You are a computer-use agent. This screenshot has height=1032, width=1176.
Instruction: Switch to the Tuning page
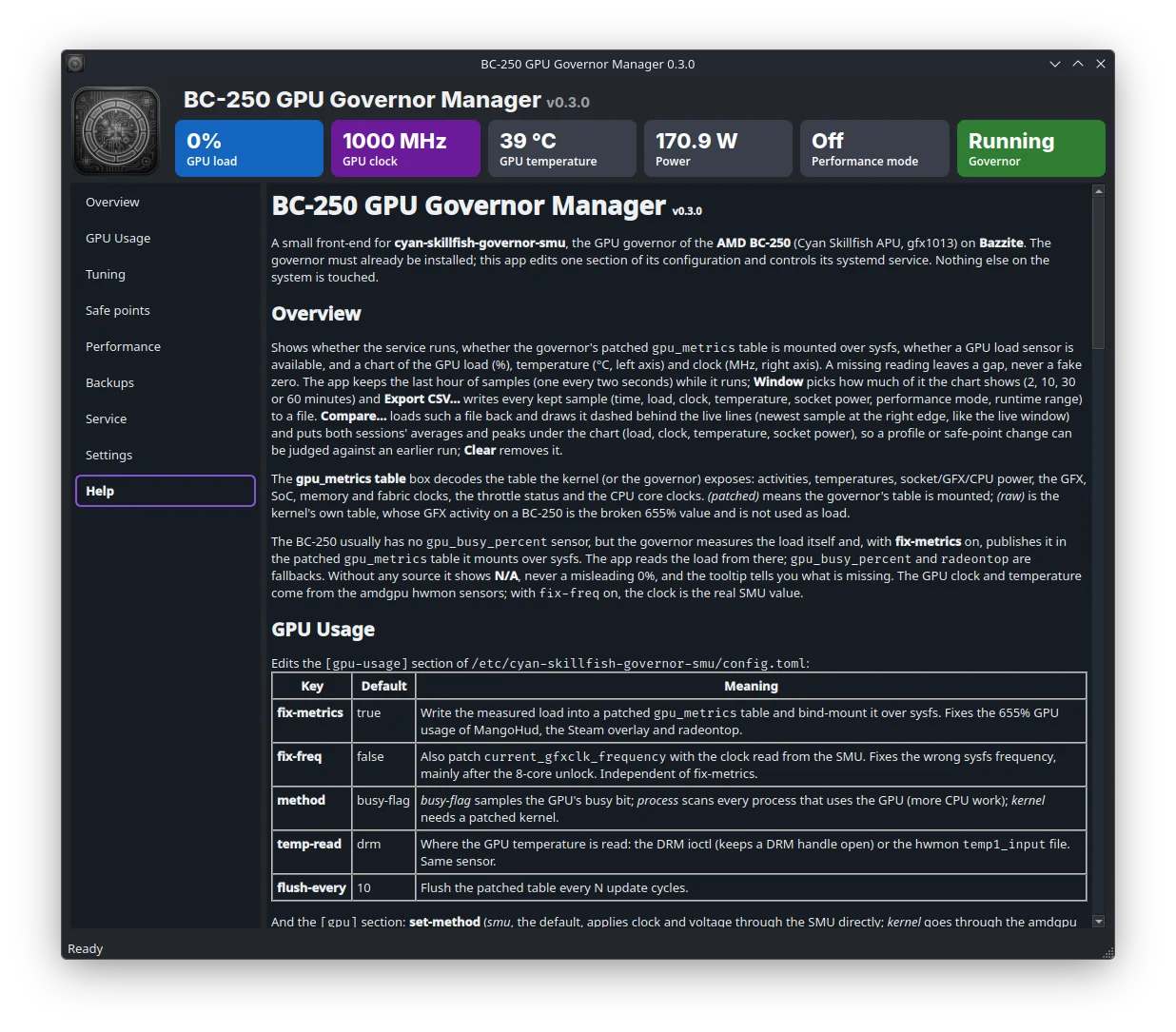coord(166,274)
